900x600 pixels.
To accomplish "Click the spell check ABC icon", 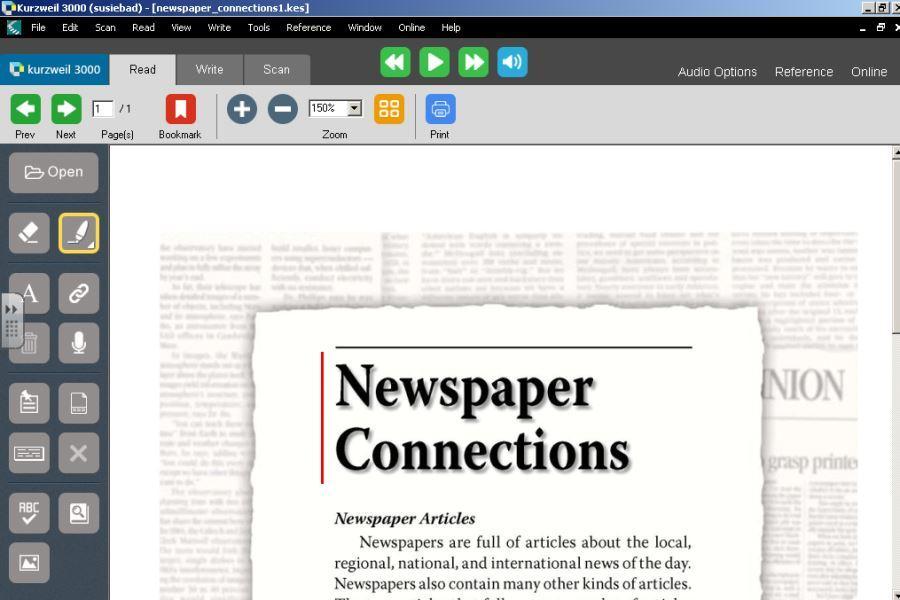I will point(29,513).
